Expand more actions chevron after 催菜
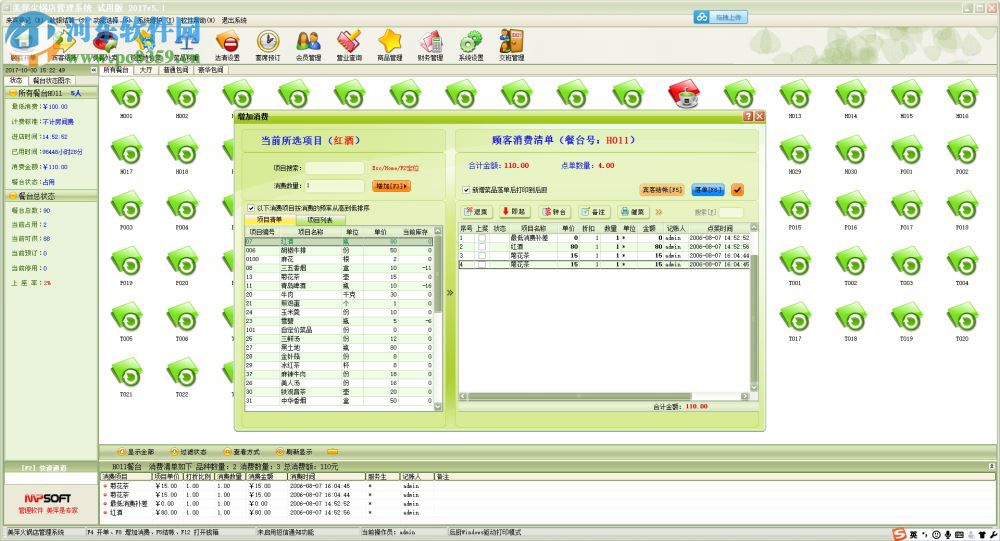The height and width of the screenshot is (541, 1000). (x=659, y=212)
